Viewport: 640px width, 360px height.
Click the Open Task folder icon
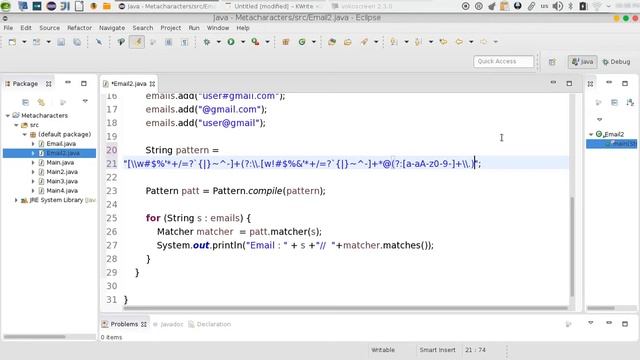tap(348, 42)
